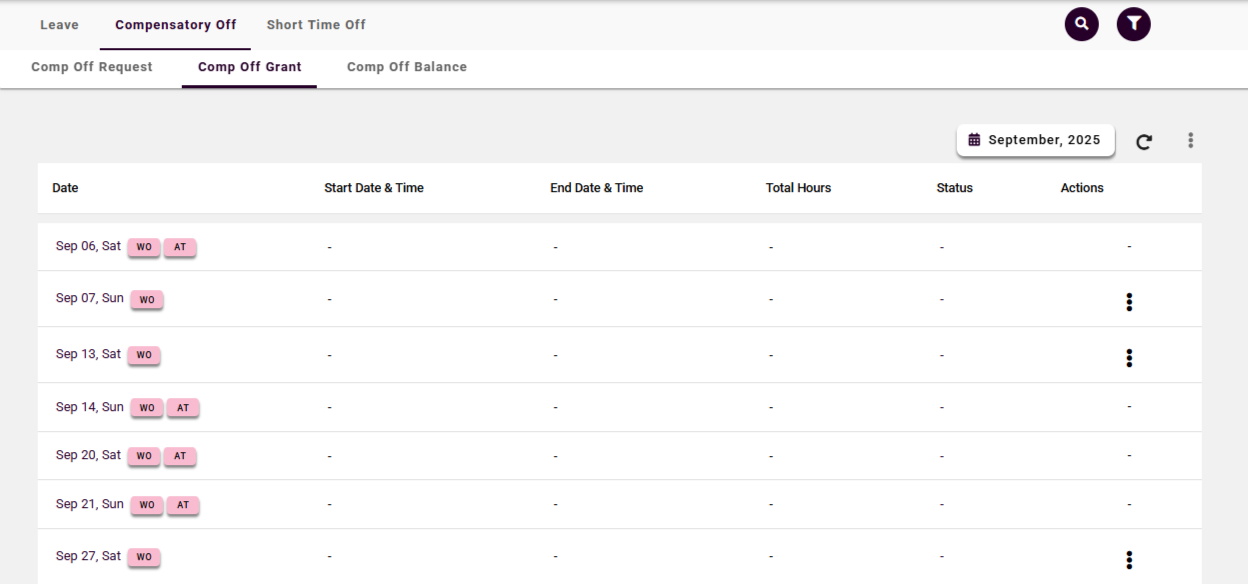The image size is (1248, 584).
Task: Click the WO badge on Sep 07
Action: (147, 300)
